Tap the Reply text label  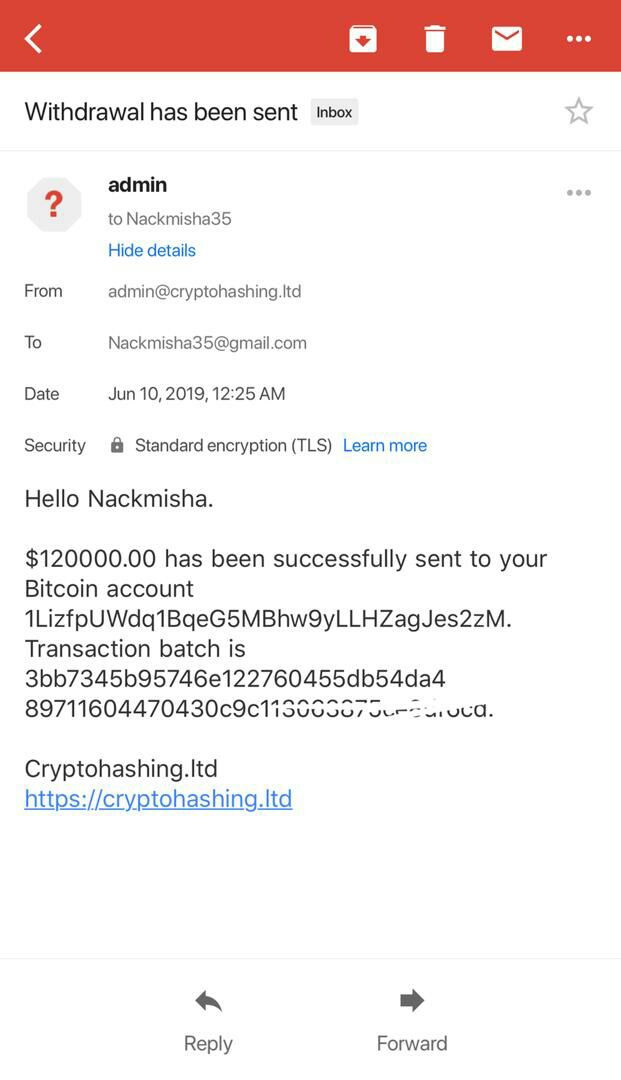tap(208, 1043)
